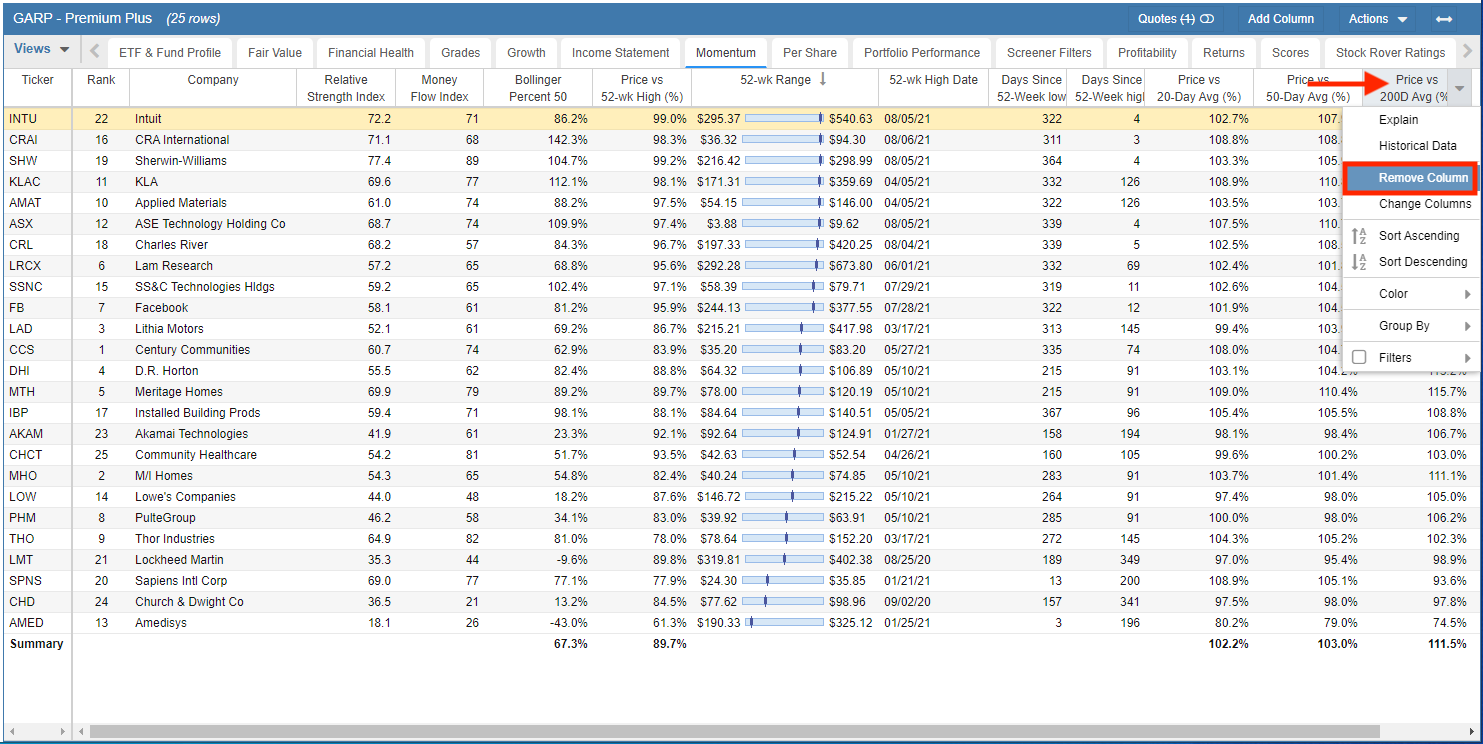Click the Facebook company name
This screenshot has height=744, width=1483.
[x=161, y=308]
